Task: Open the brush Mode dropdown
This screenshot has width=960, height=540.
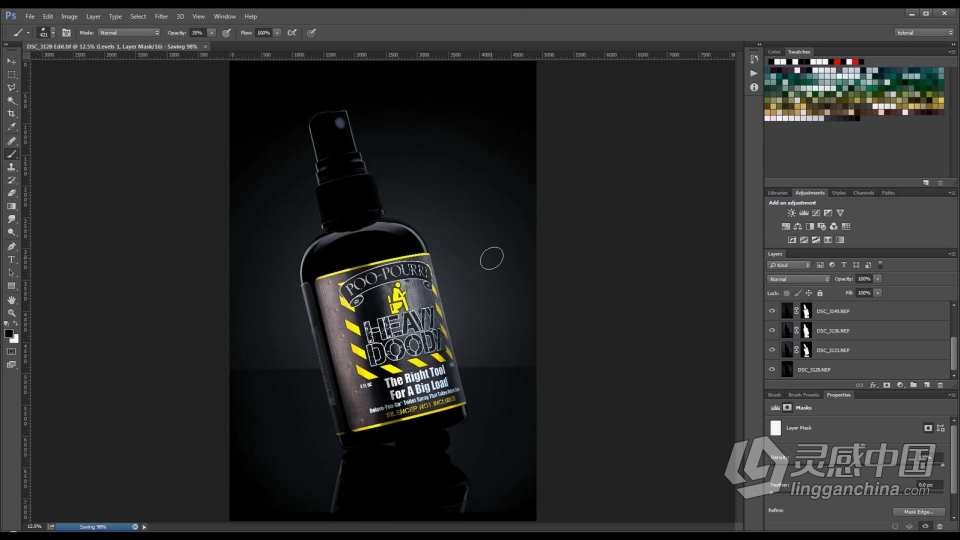Action: coord(128,32)
